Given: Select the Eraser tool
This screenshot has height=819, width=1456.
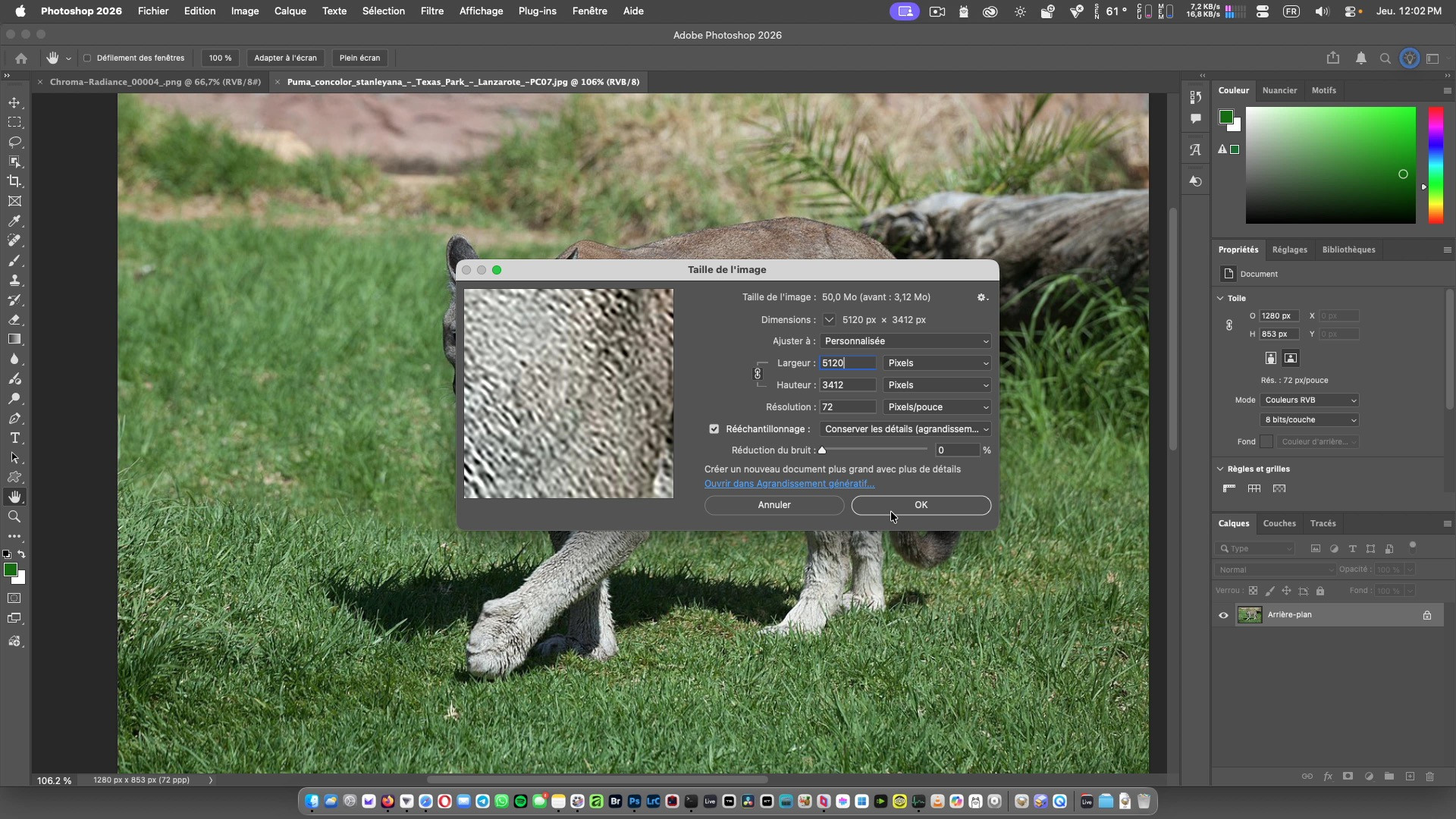Looking at the screenshot, I should click(14, 319).
